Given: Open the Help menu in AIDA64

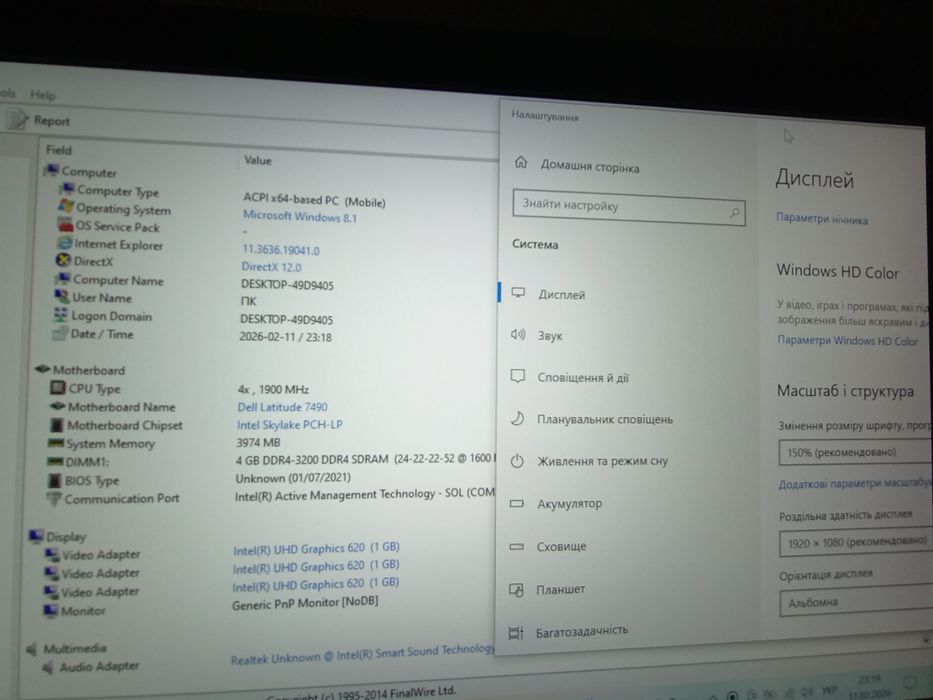Looking at the screenshot, I should click(x=42, y=94).
